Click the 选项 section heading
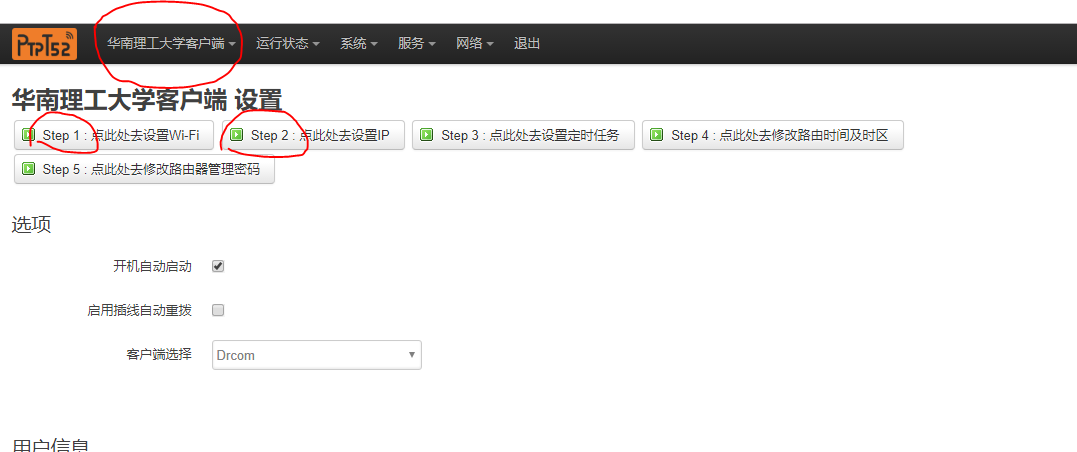Image resolution: width=1077 pixels, height=452 pixels. point(32,225)
